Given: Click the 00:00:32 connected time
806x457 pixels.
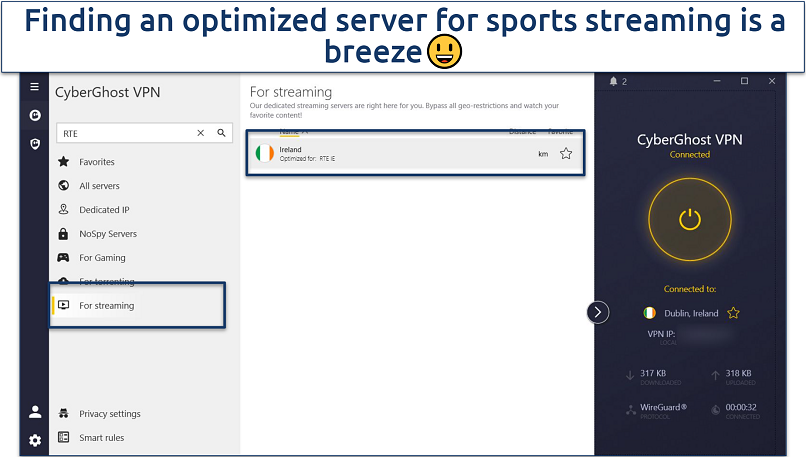Looking at the screenshot, I should 741,407.
